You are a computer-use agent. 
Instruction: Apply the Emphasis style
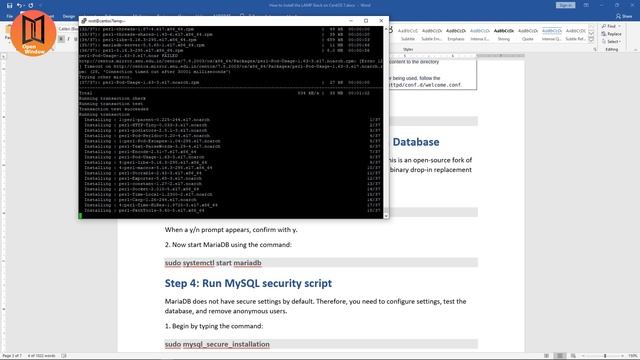click(456, 34)
